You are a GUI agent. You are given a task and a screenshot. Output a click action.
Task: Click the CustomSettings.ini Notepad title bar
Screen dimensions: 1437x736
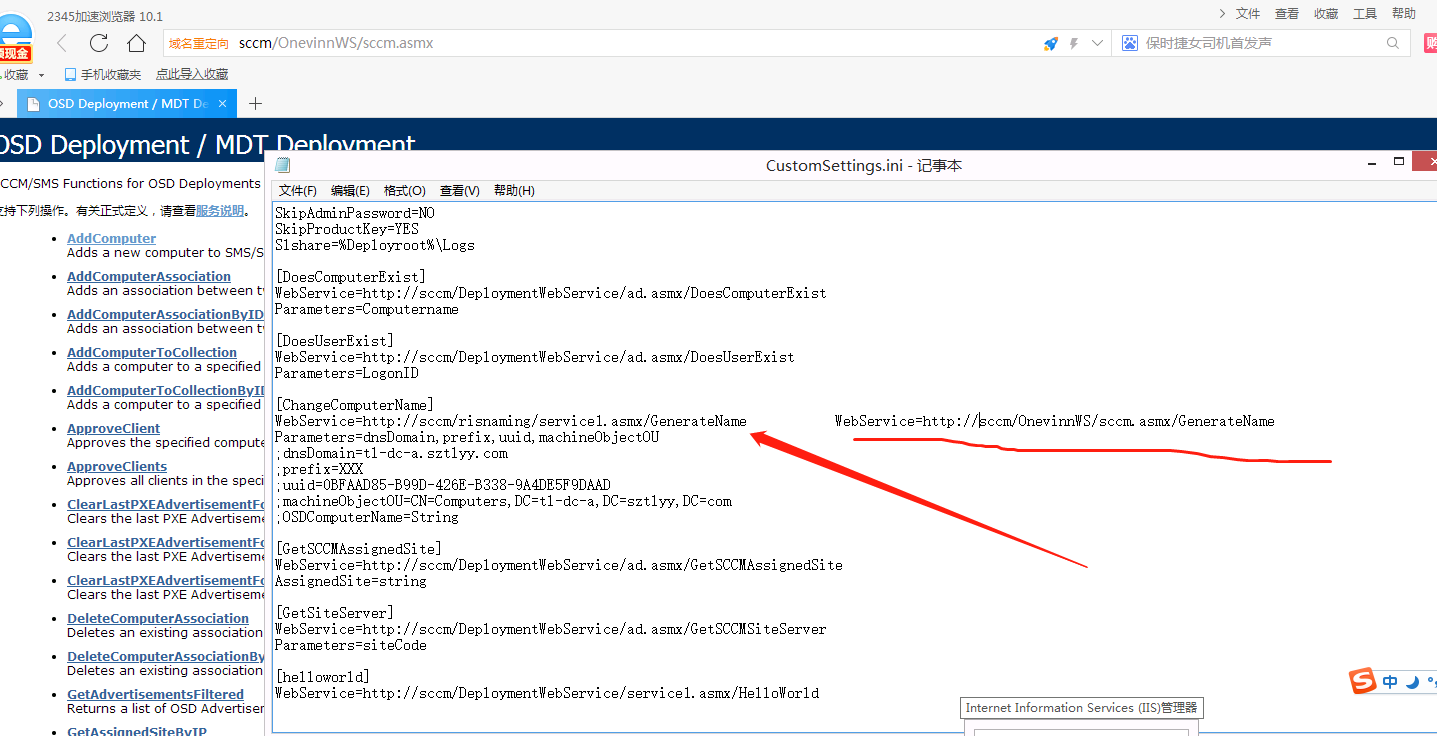coord(864,165)
